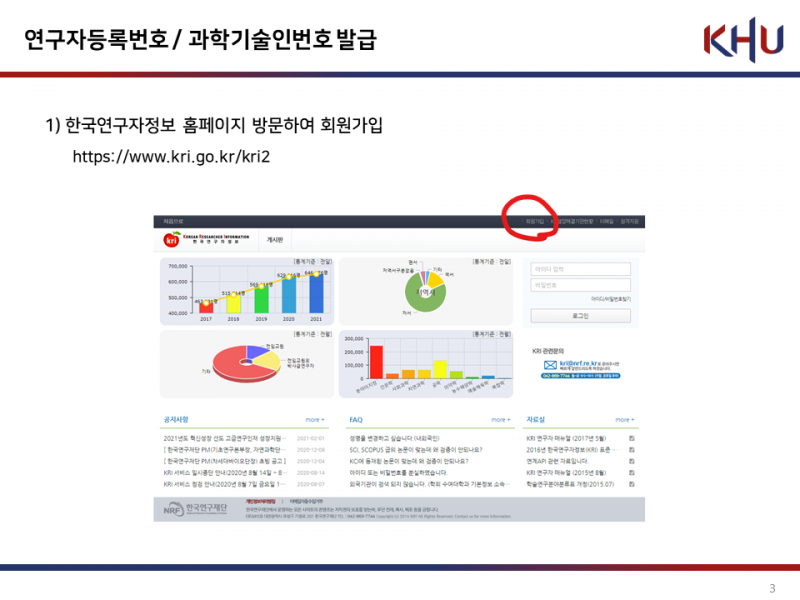Open file icon beside 학술연구분야분류표 개정(2015.07)
800x600 pixels.
631,483
